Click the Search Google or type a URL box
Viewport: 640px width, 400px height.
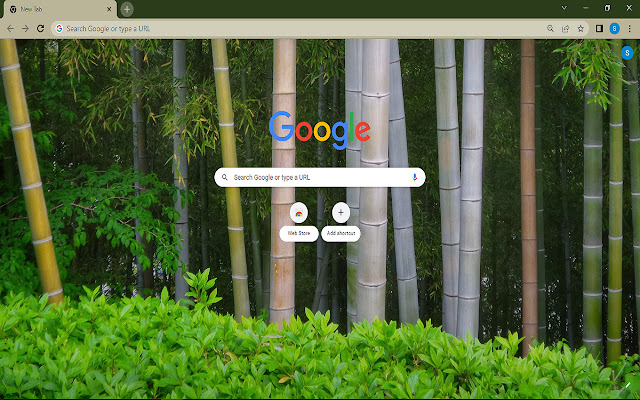coord(320,178)
